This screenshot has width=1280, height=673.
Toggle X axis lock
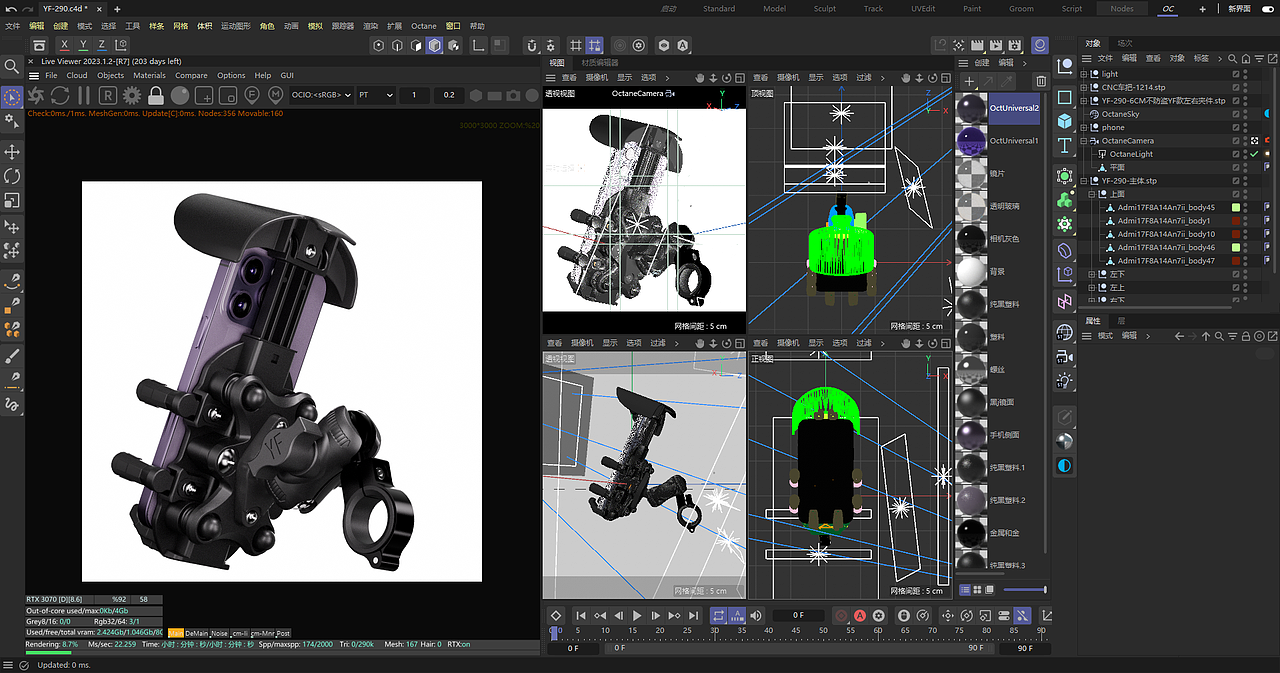point(65,45)
